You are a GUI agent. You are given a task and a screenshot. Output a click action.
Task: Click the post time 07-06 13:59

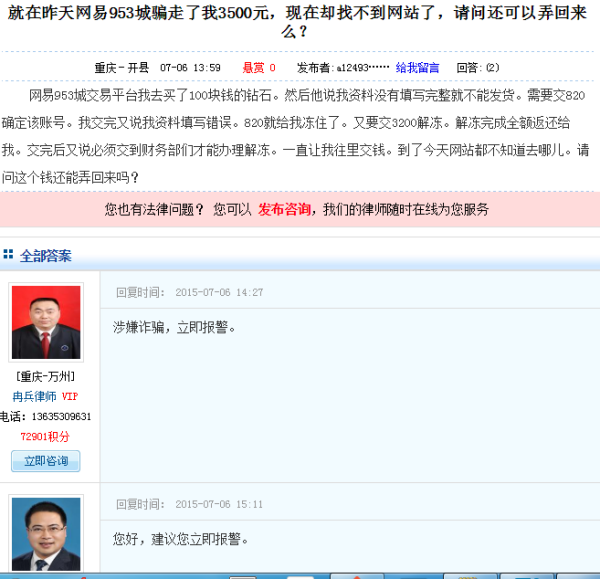[x=190, y=68]
